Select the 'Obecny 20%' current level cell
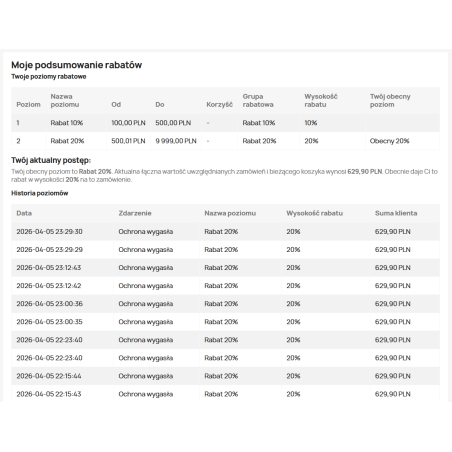This screenshot has height=452, width=452. [x=389, y=141]
